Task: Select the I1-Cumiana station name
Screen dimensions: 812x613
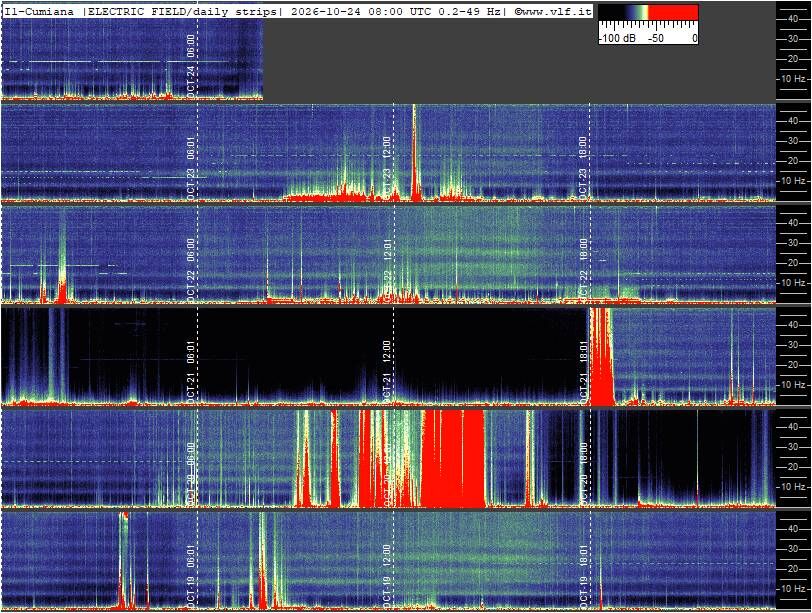Action: (x=39, y=11)
